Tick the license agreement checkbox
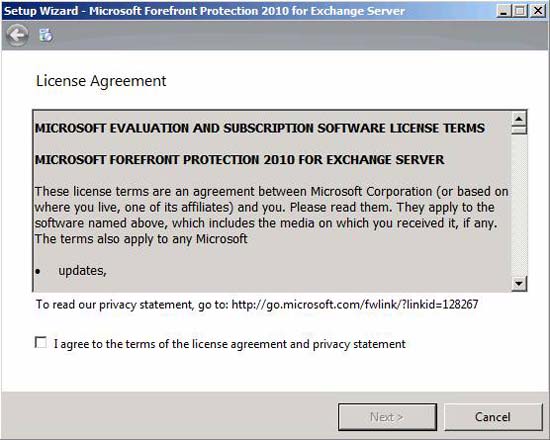This screenshot has height=440, width=550. 41,342
